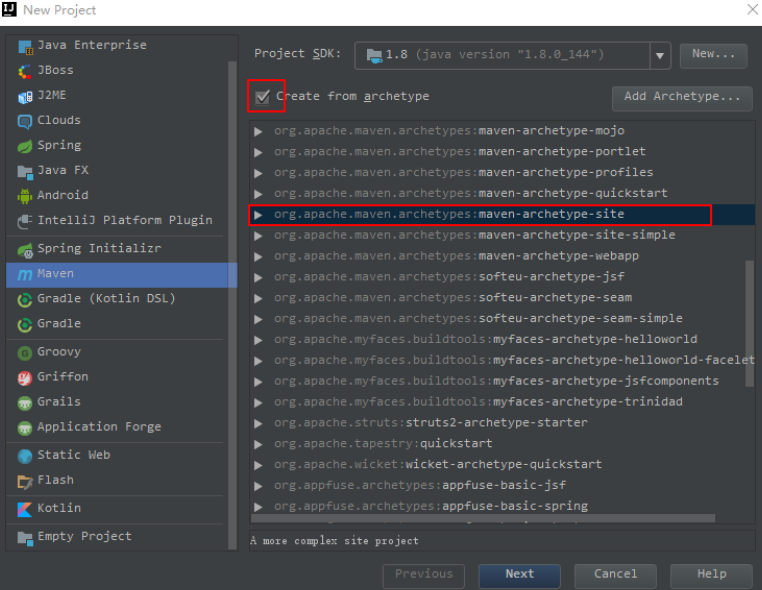Click the Android robot icon
Viewport: 762px width, 590px height.
[x=25, y=196]
